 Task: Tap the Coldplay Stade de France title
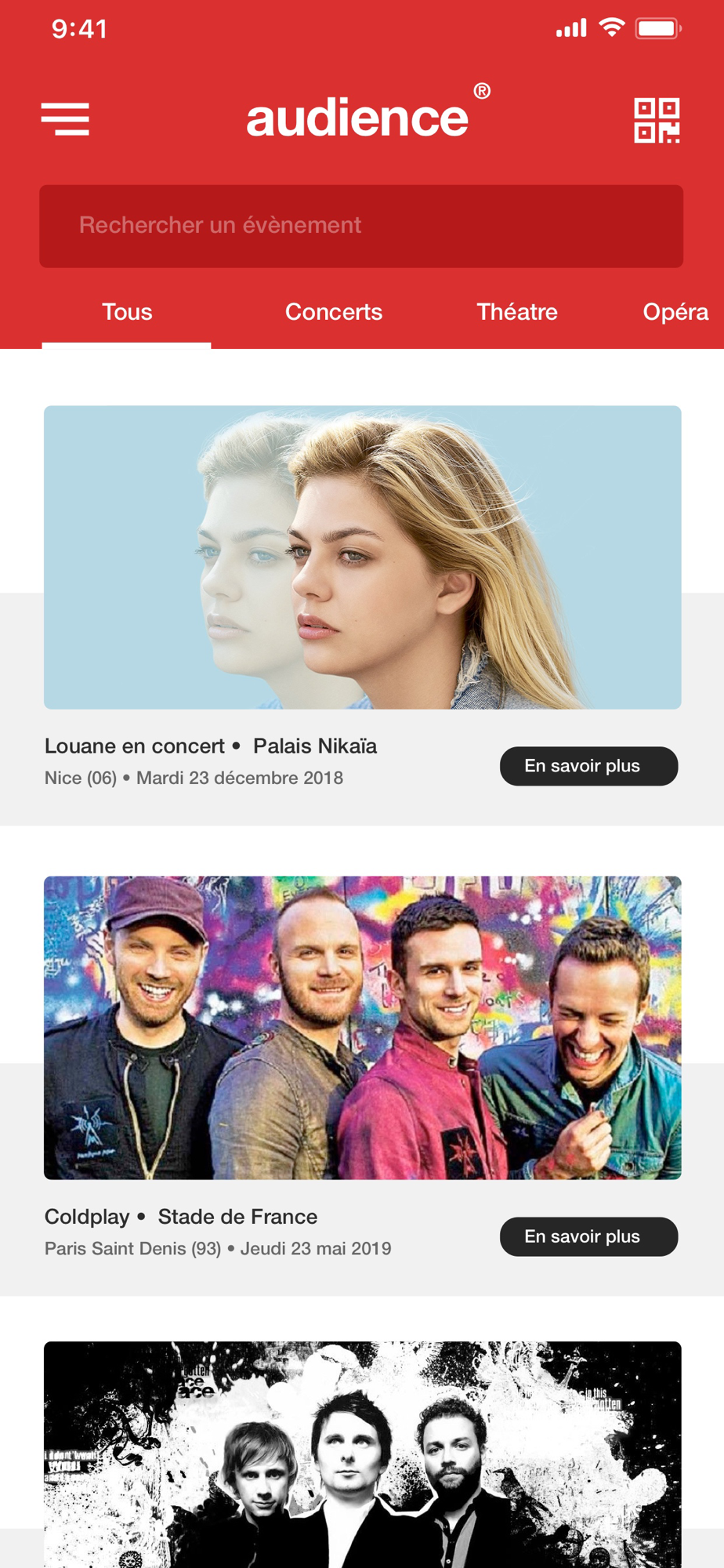click(181, 1217)
